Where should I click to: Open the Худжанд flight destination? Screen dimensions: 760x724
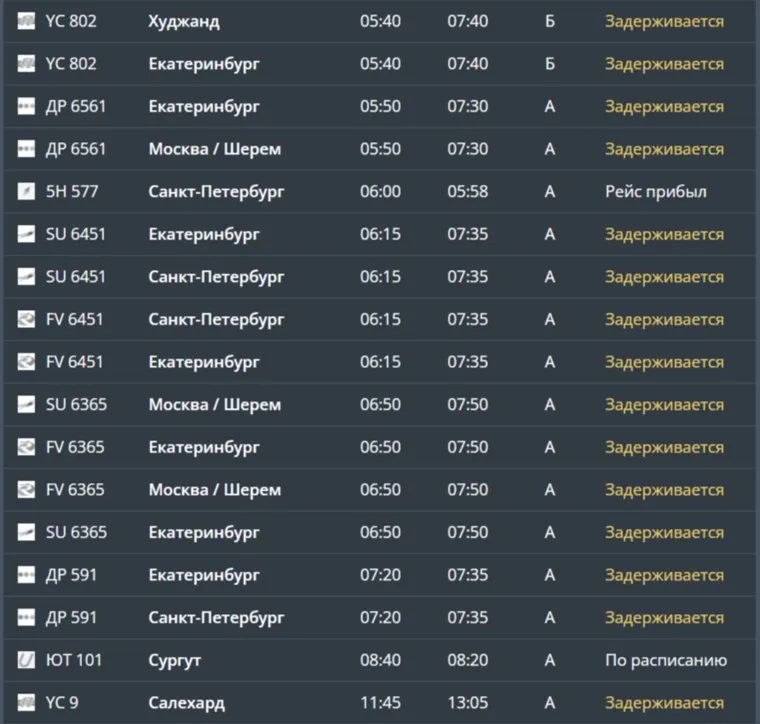tap(184, 21)
